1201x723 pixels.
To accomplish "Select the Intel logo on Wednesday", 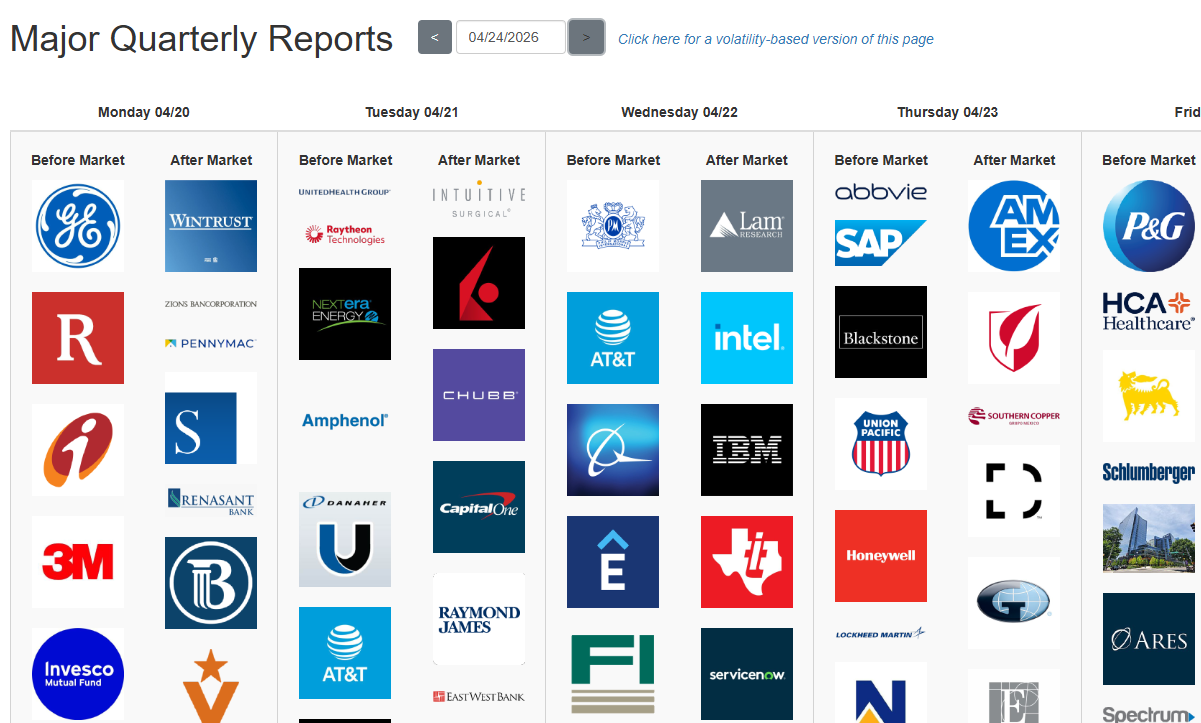I will 746,338.
